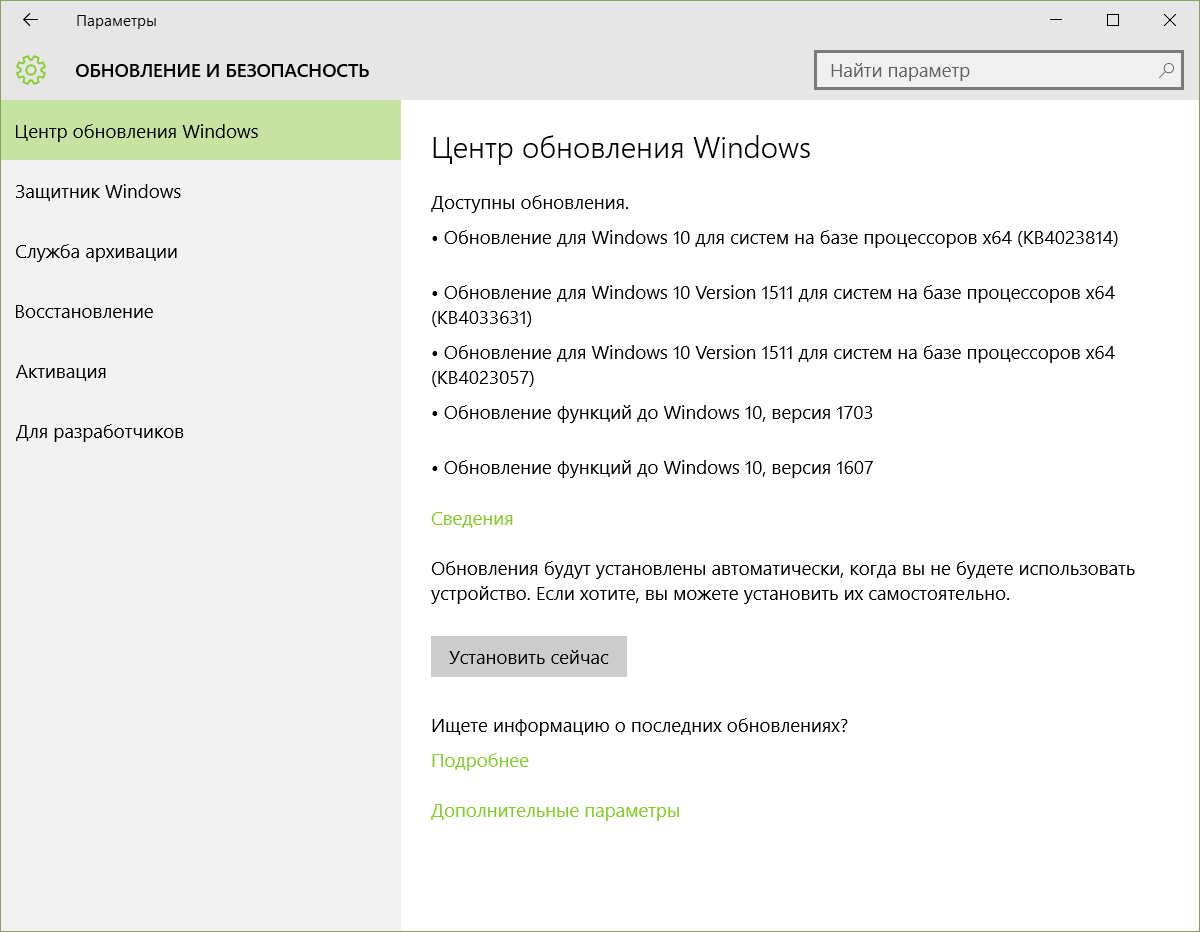
Task: Click the KB4023814 update entry
Action: click(775, 238)
